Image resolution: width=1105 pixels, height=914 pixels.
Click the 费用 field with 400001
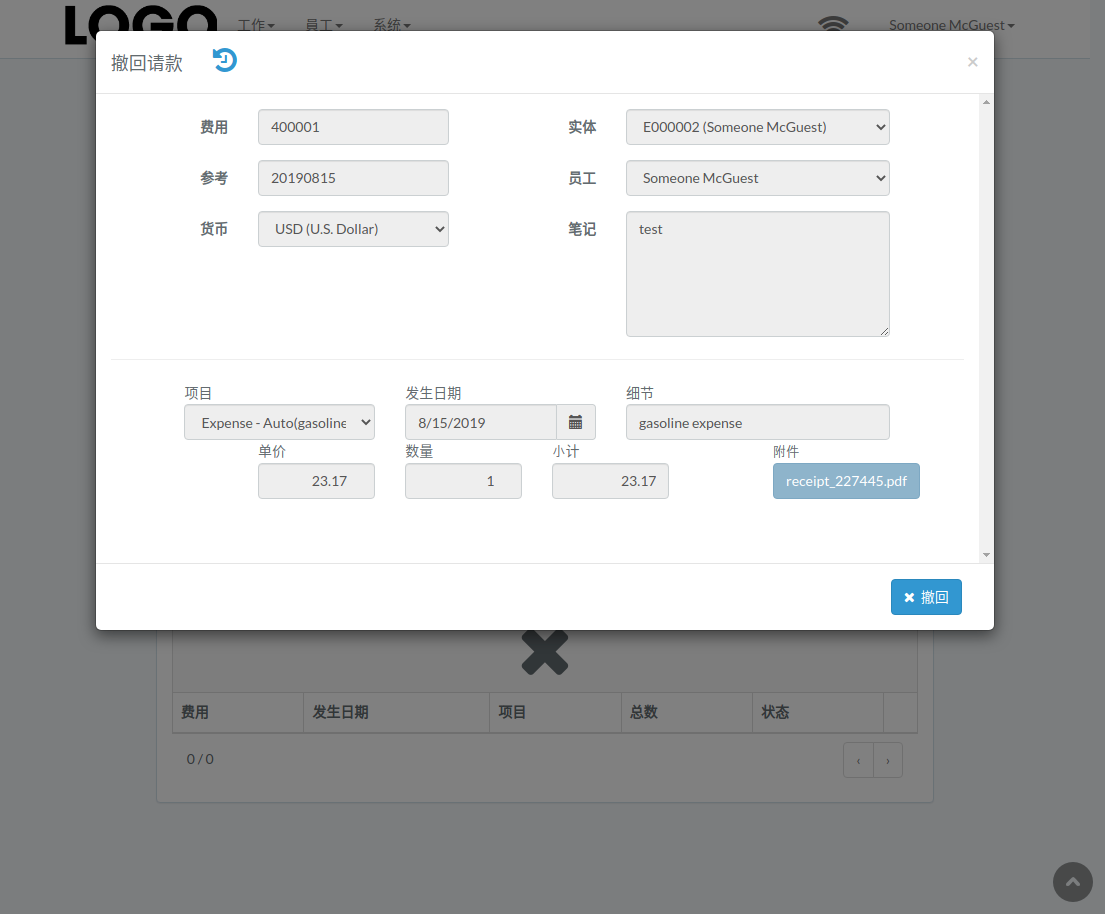(x=353, y=127)
